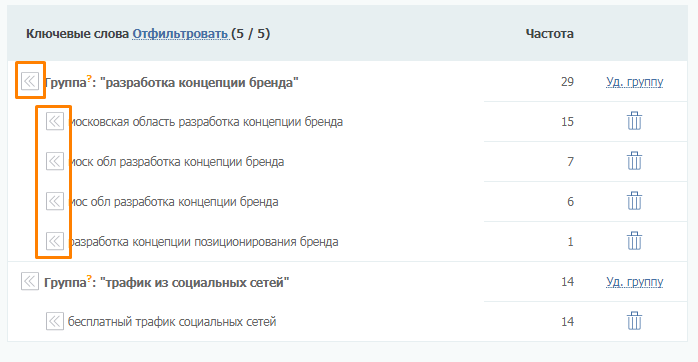Delete keyword with frequency 15 via trash icon
Image resolution: width=698 pixels, height=362 pixels.
(634, 121)
